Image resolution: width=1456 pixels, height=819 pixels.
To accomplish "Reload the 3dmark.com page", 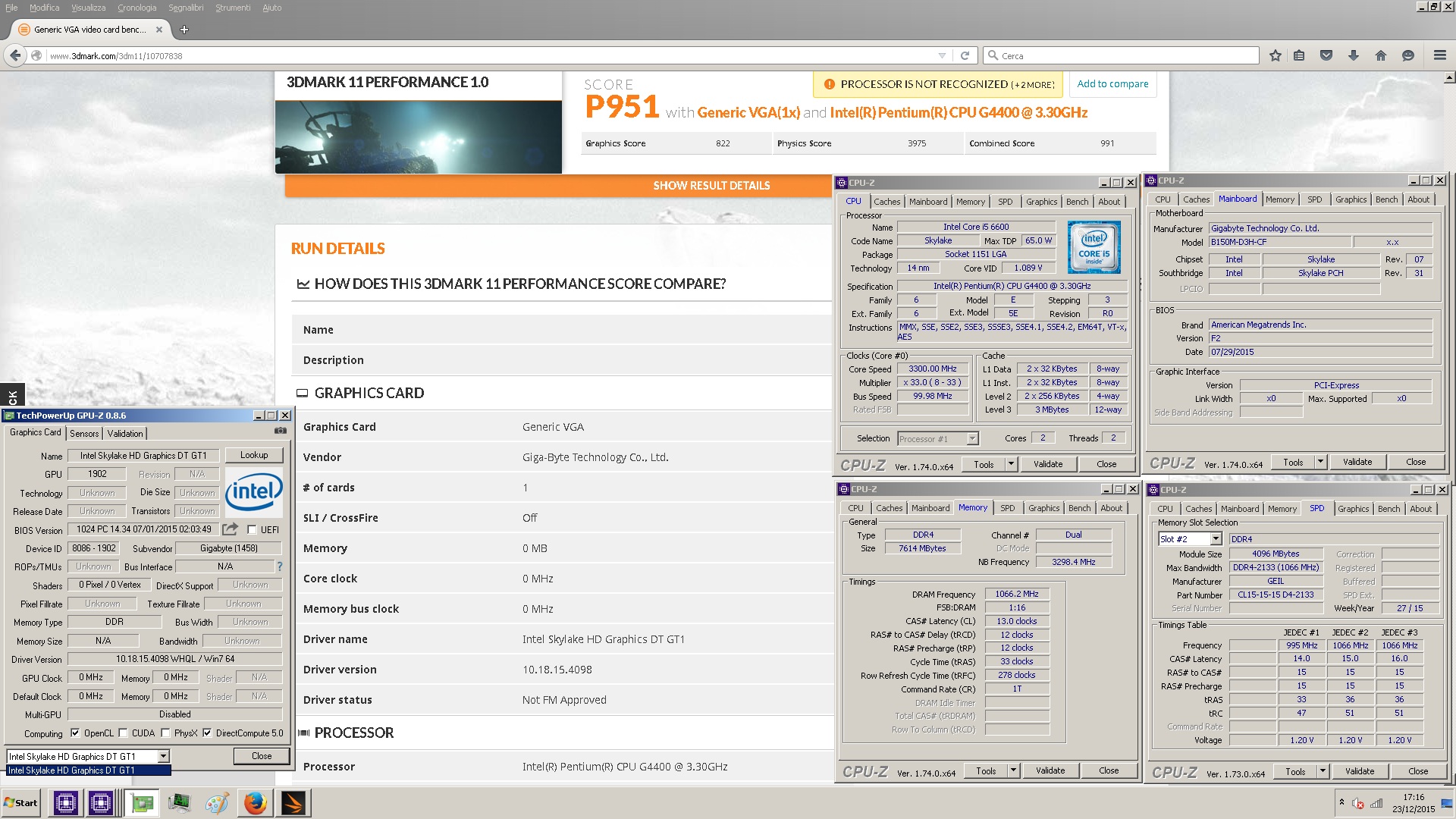I will [x=965, y=55].
